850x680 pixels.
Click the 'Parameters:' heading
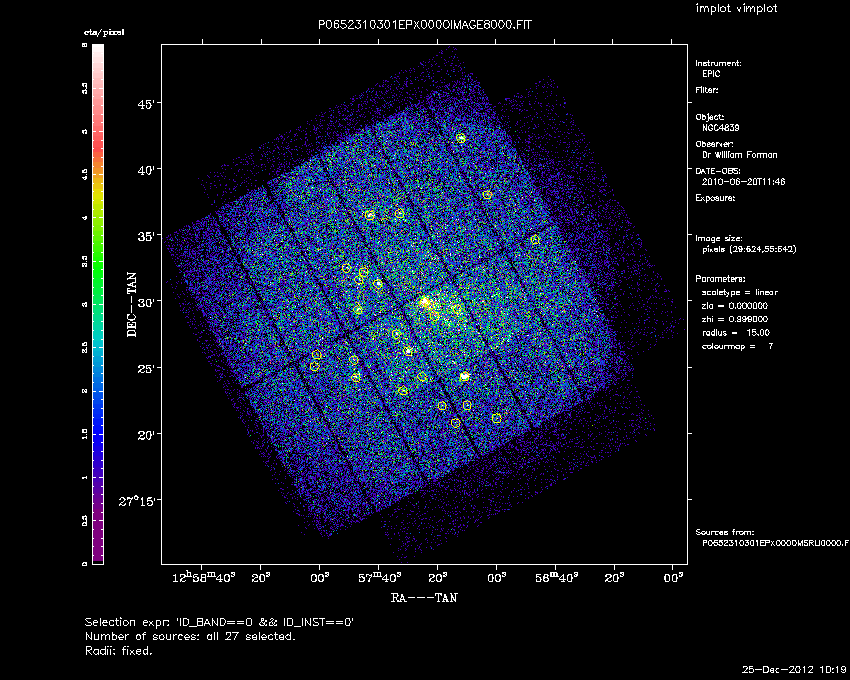coord(720,279)
